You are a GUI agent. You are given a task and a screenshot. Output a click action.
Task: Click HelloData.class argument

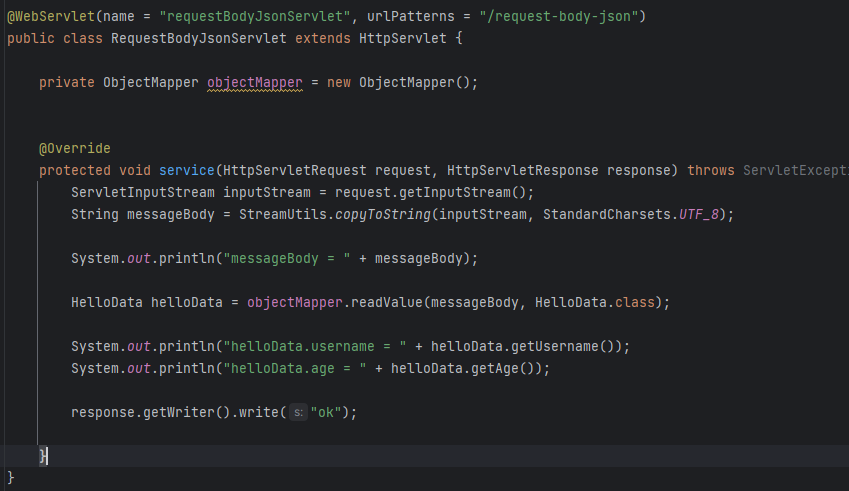point(595,303)
